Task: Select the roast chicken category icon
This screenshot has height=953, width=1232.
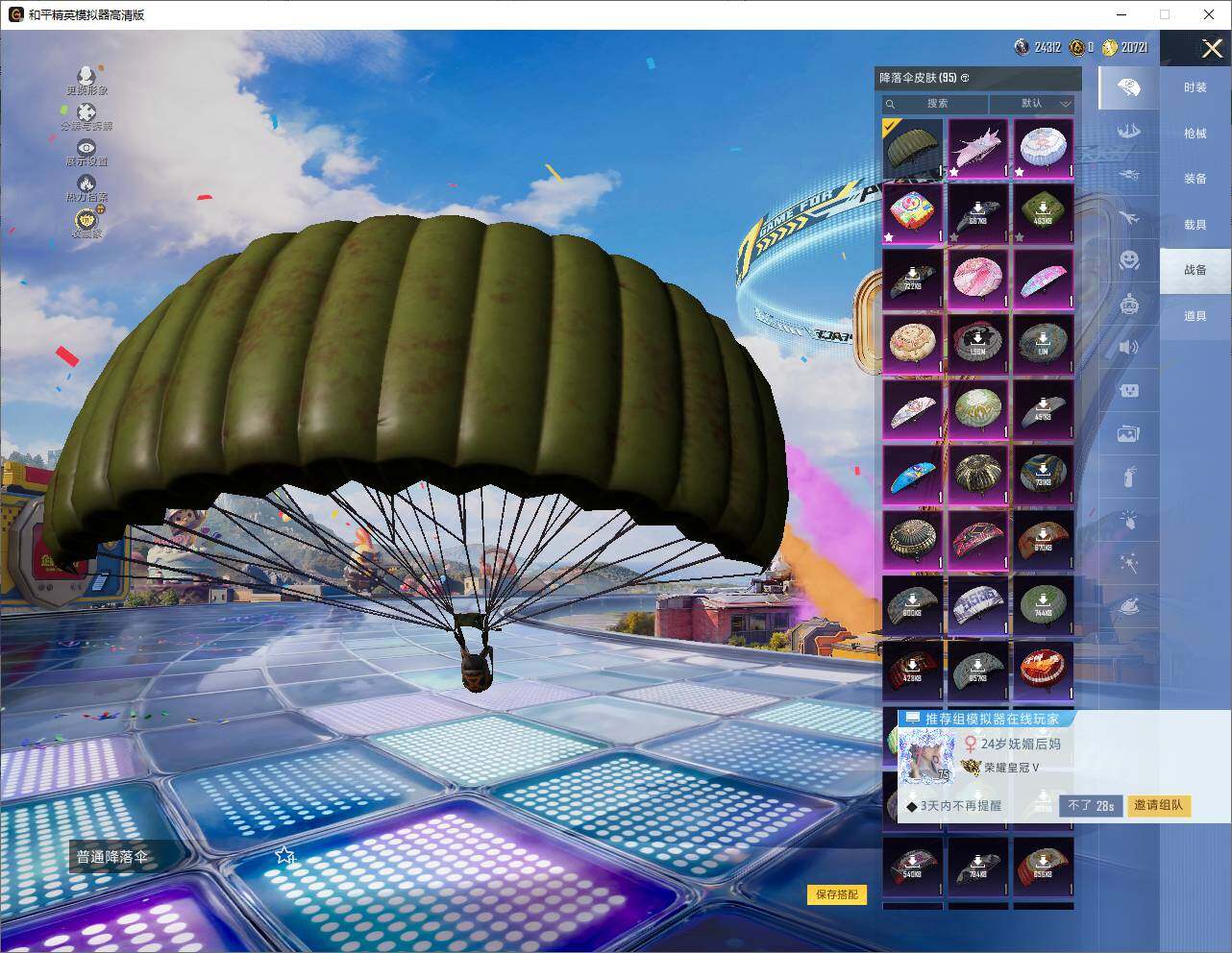Action: click(1129, 606)
